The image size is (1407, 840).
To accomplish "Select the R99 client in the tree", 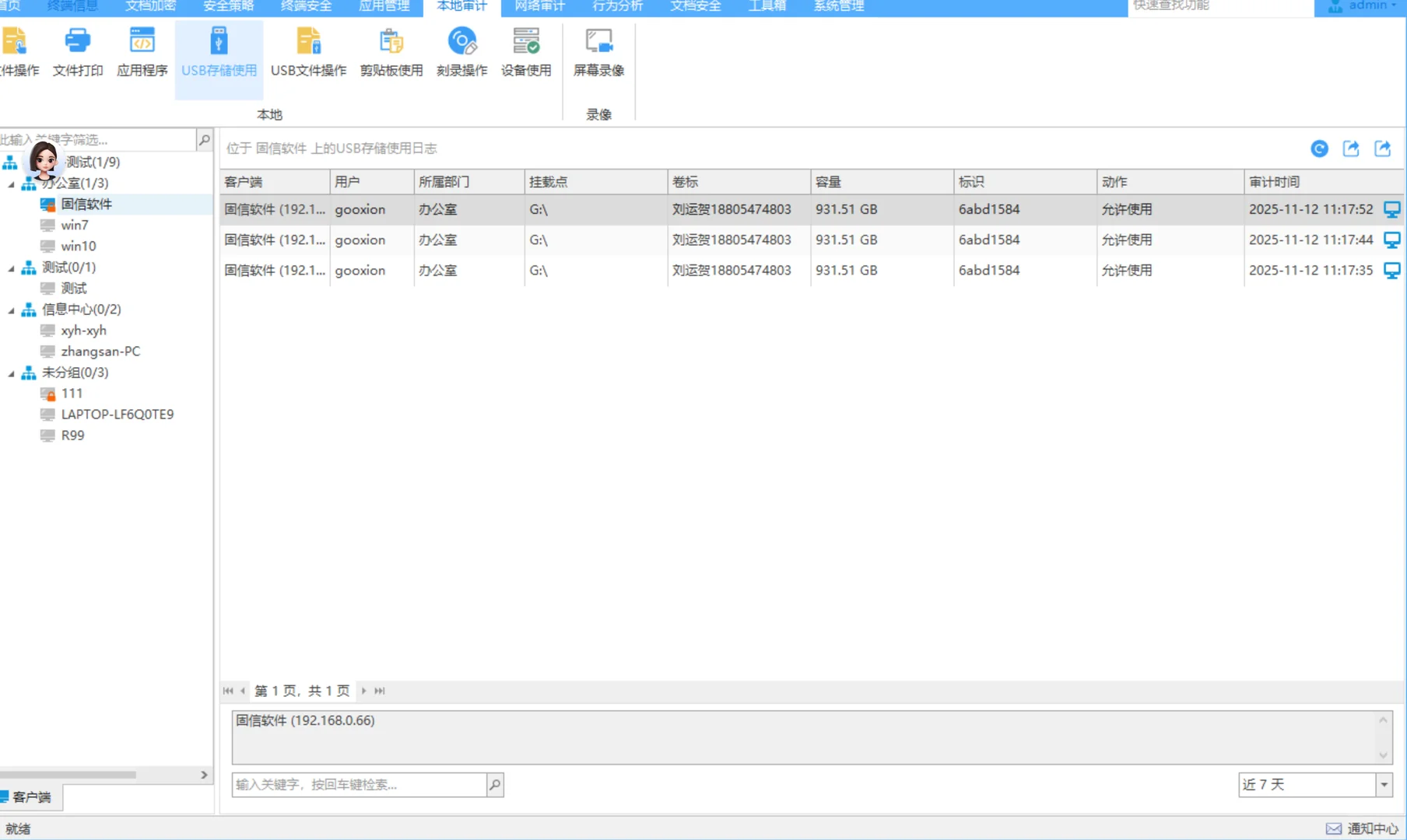I will pyautogui.click(x=72, y=436).
